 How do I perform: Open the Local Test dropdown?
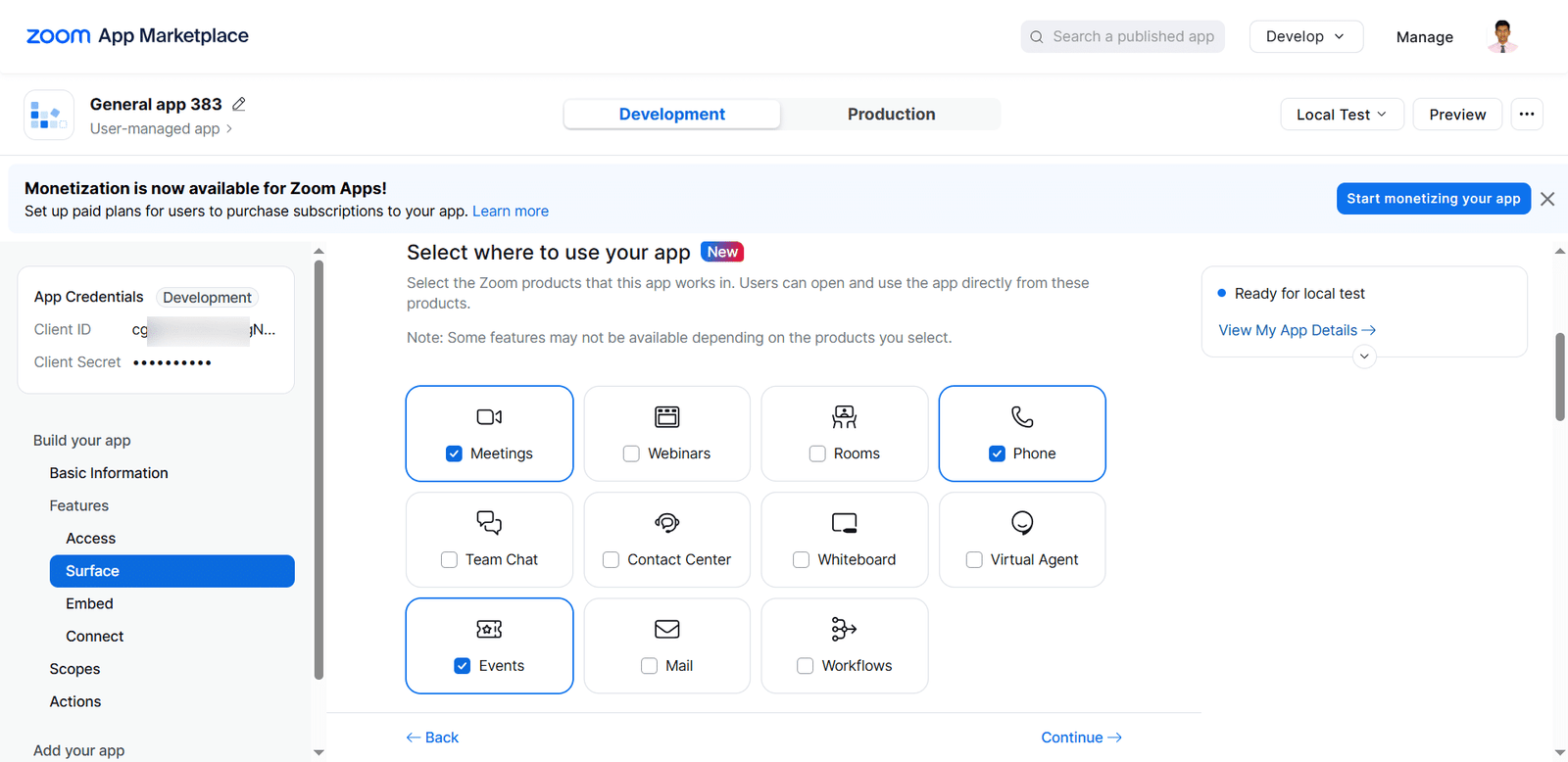click(x=1342, y=115)
